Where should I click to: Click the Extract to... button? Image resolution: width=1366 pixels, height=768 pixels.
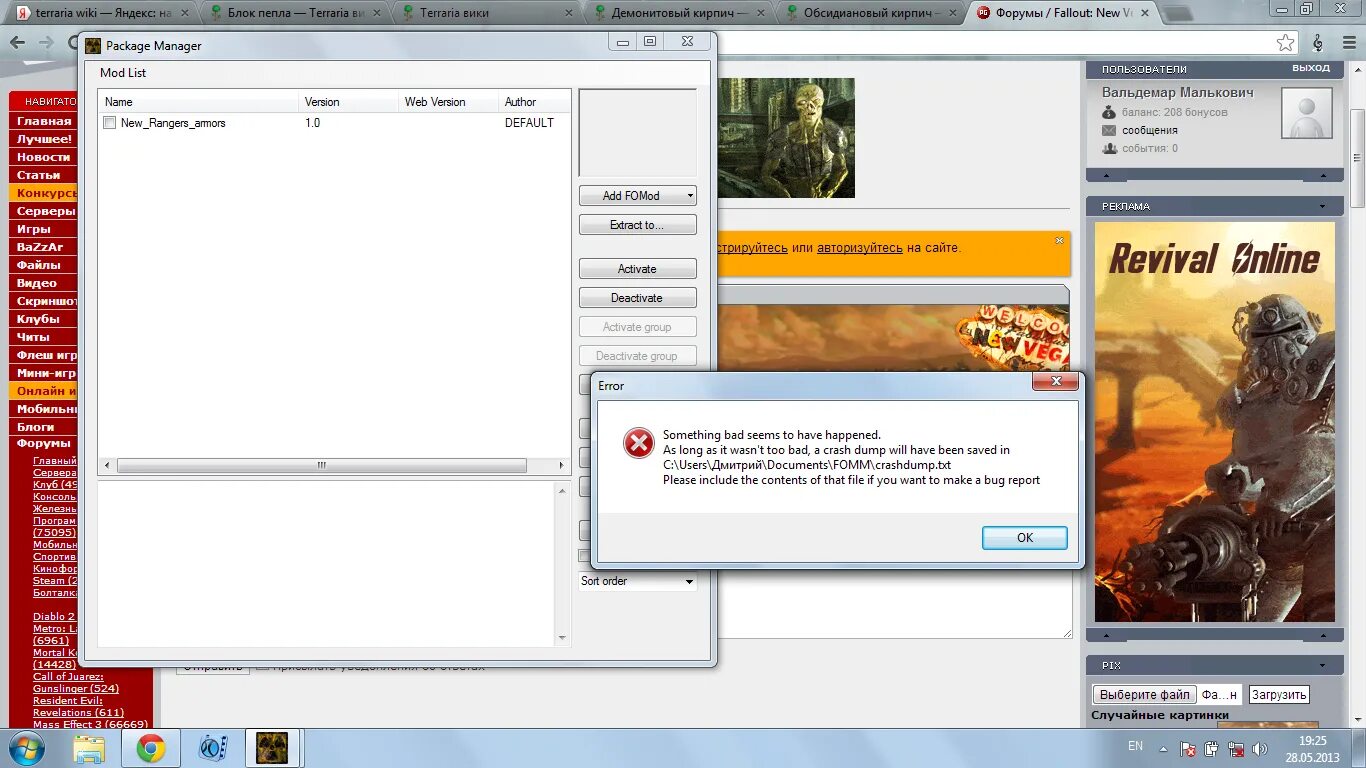[638, 225]
